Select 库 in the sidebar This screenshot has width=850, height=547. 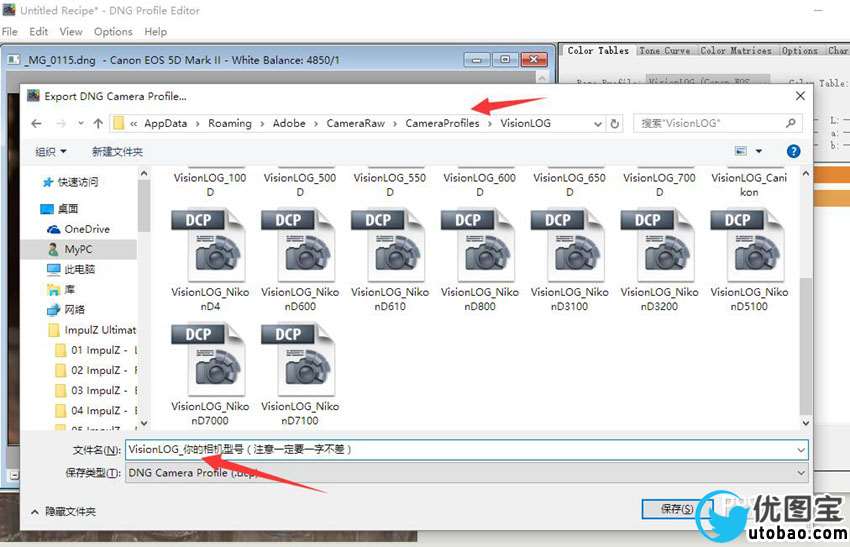coord(61,289)
